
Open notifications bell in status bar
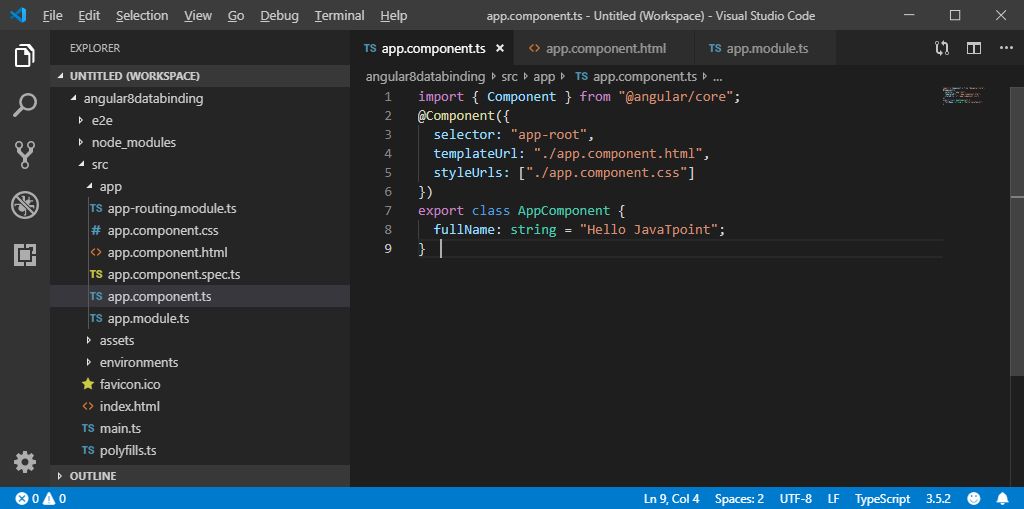(x=1002, y=499)
